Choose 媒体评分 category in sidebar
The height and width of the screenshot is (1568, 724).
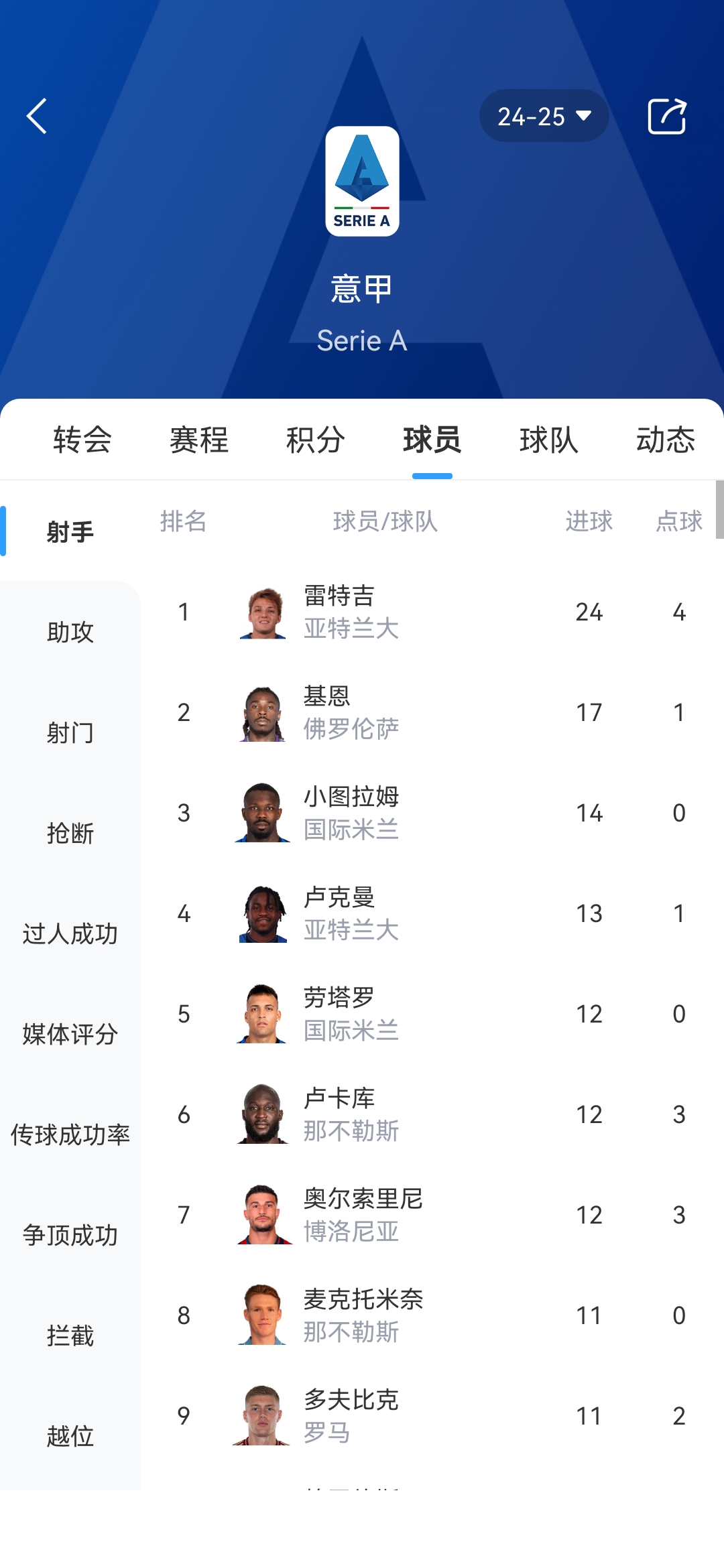[x=70, y=1034]
